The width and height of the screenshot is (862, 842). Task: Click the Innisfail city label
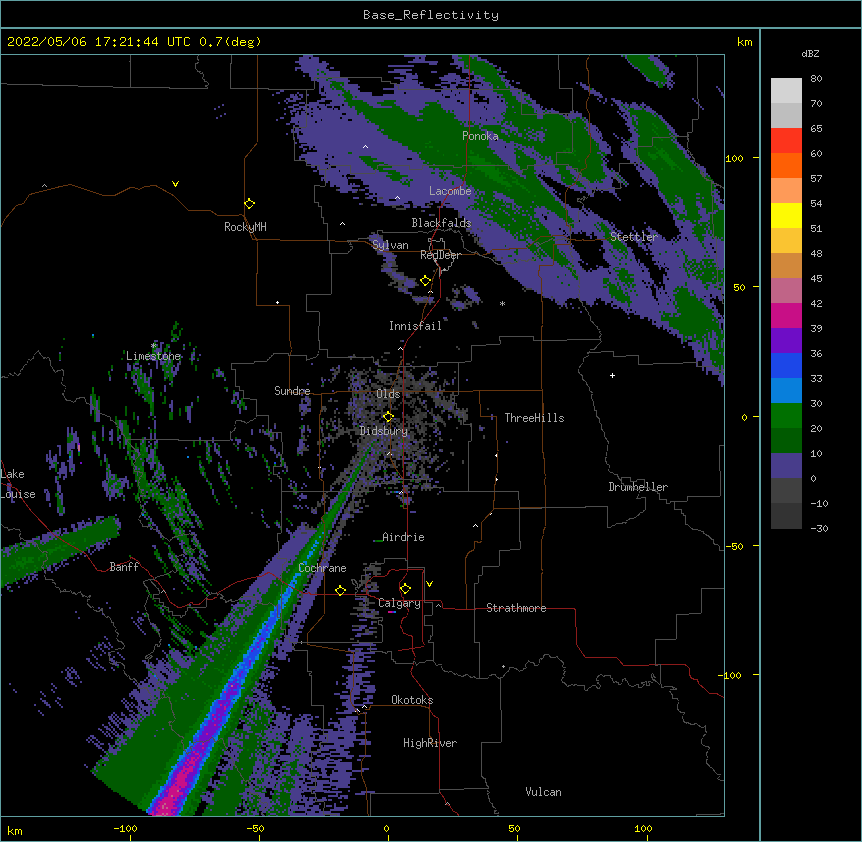pyautogui.click(x=415, y=326)
